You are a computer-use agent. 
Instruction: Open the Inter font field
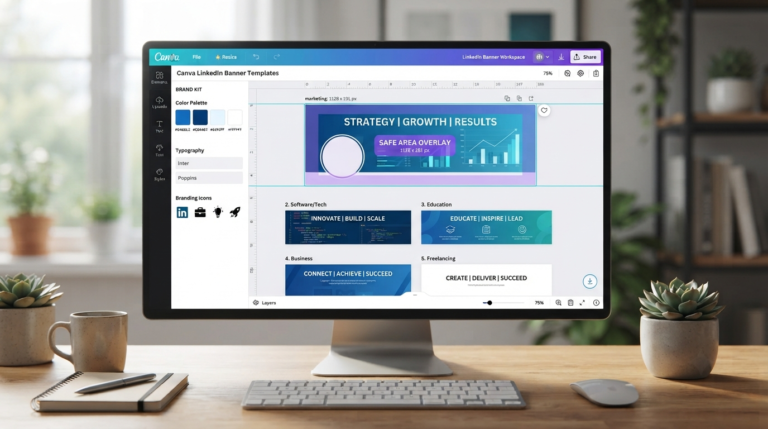[209, 163]
